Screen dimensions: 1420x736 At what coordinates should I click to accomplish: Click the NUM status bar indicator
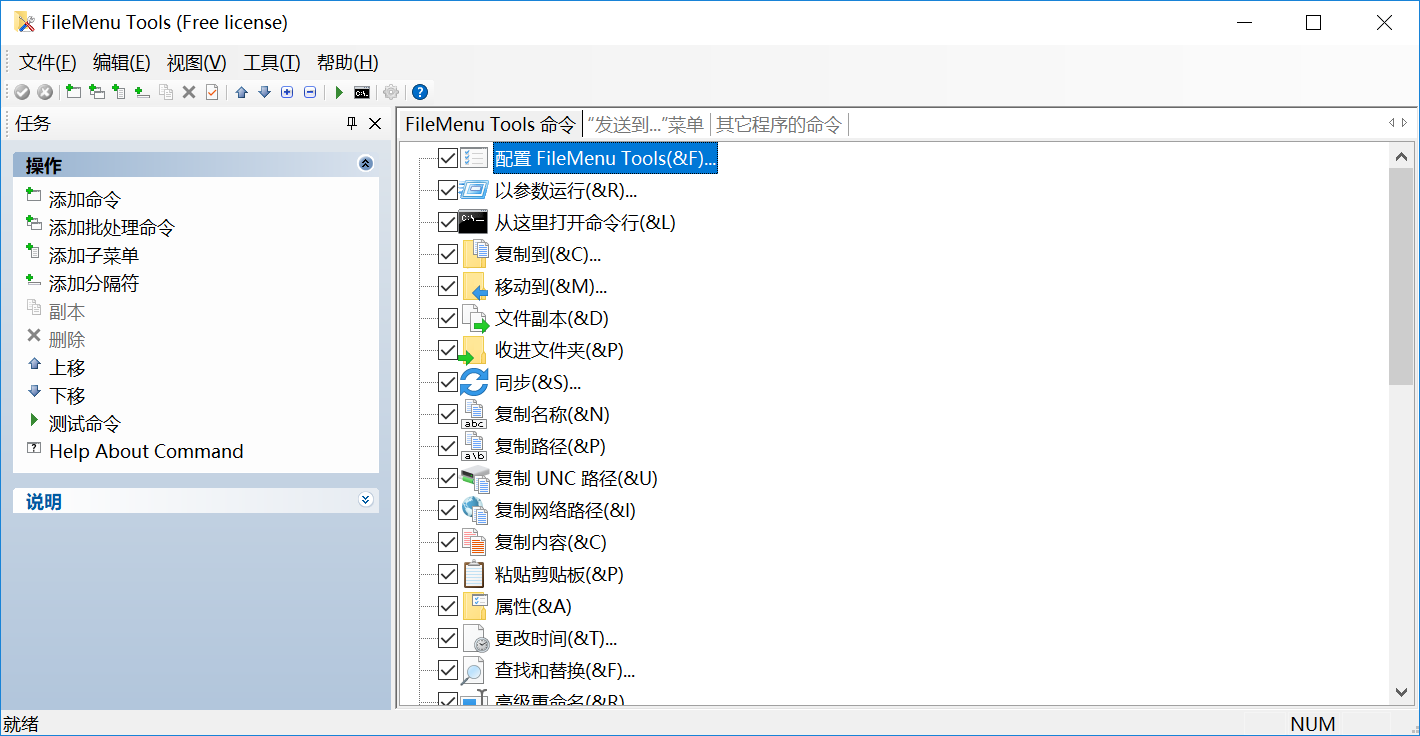click(x=1313, y=724)
